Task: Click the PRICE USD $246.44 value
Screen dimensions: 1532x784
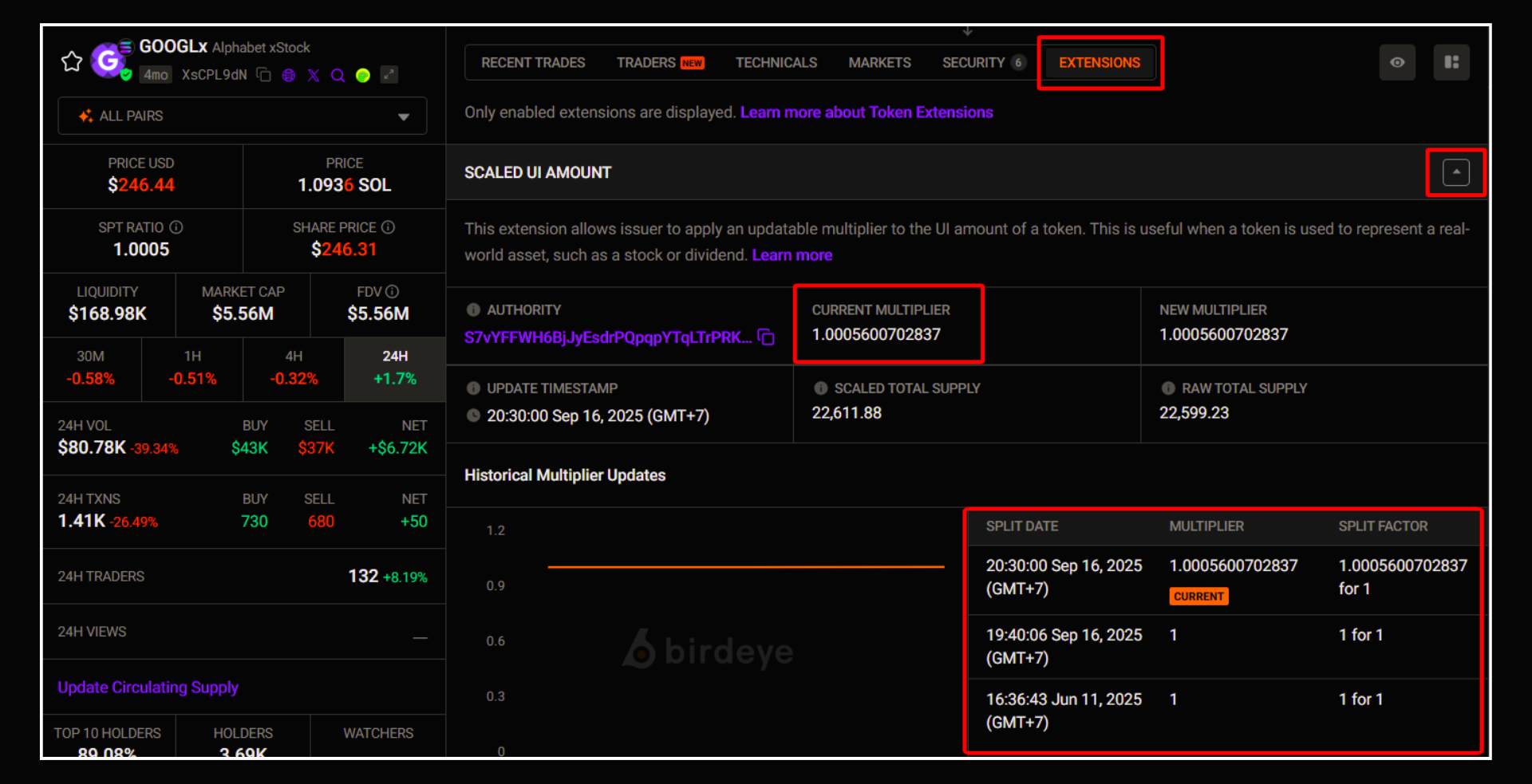Action: [141, 185]
